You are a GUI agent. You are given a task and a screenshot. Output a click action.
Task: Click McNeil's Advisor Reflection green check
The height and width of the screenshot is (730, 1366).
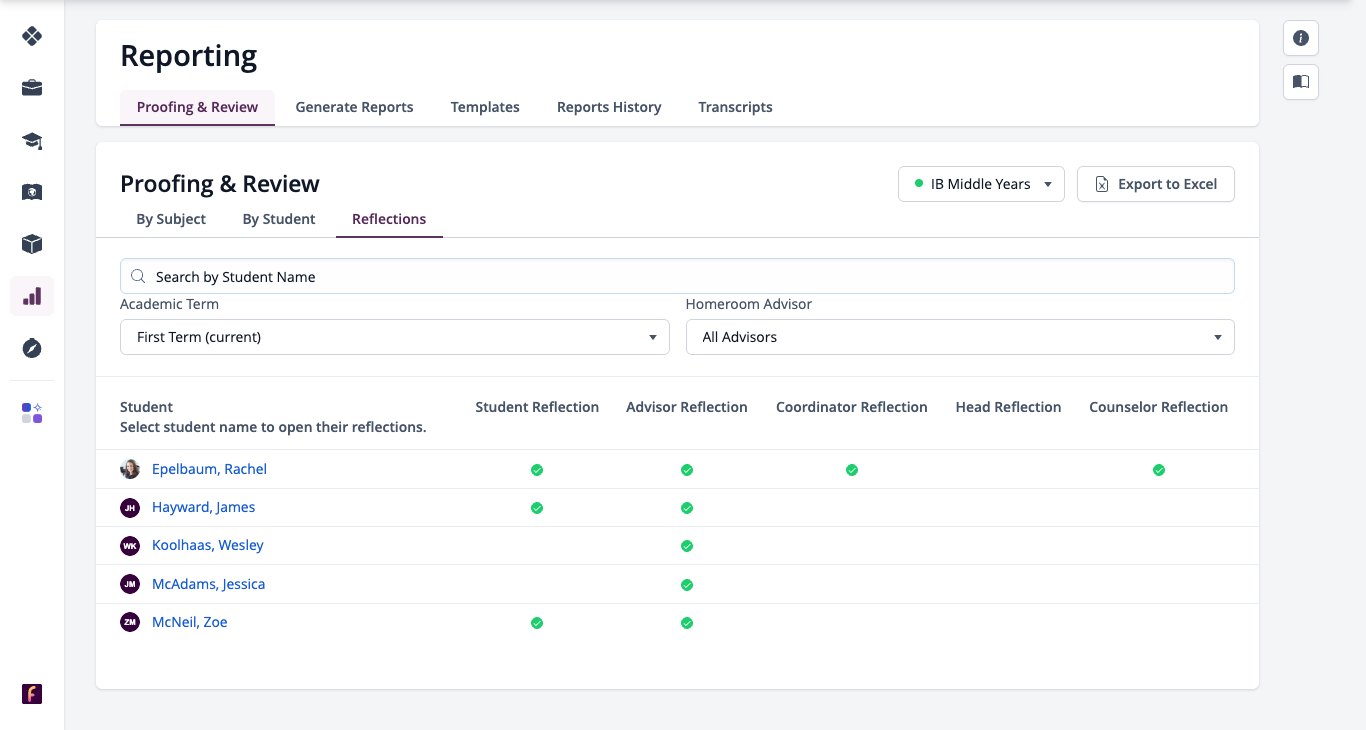pos(687,623)
